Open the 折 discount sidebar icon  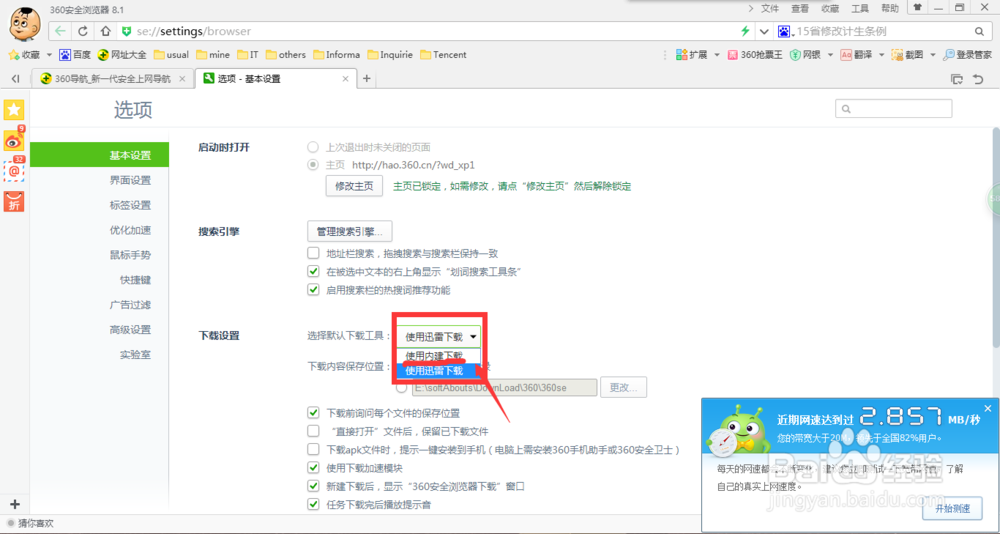point(14,200)
